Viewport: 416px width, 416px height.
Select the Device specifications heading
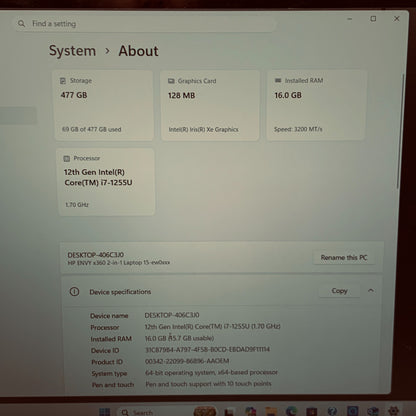click(x=120, y=292)
